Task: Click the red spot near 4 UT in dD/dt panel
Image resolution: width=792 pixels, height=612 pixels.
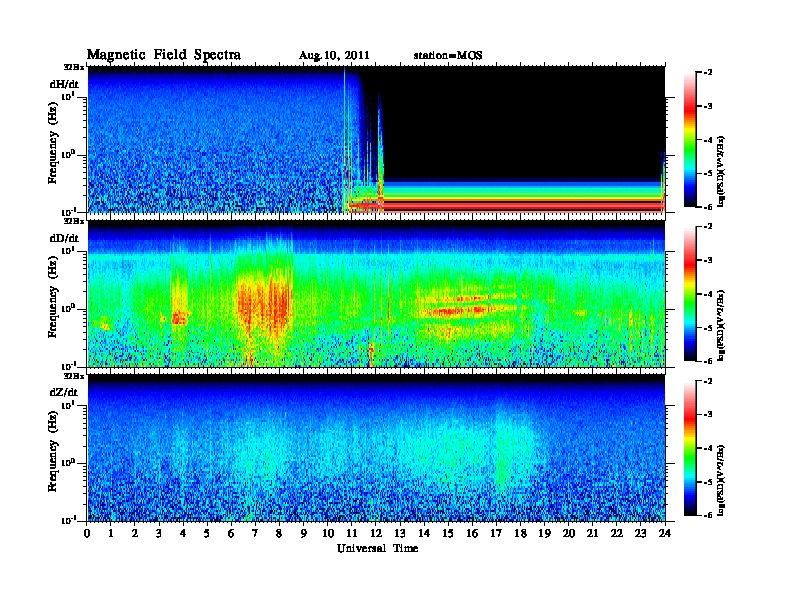Action: [x=180, y=317]
